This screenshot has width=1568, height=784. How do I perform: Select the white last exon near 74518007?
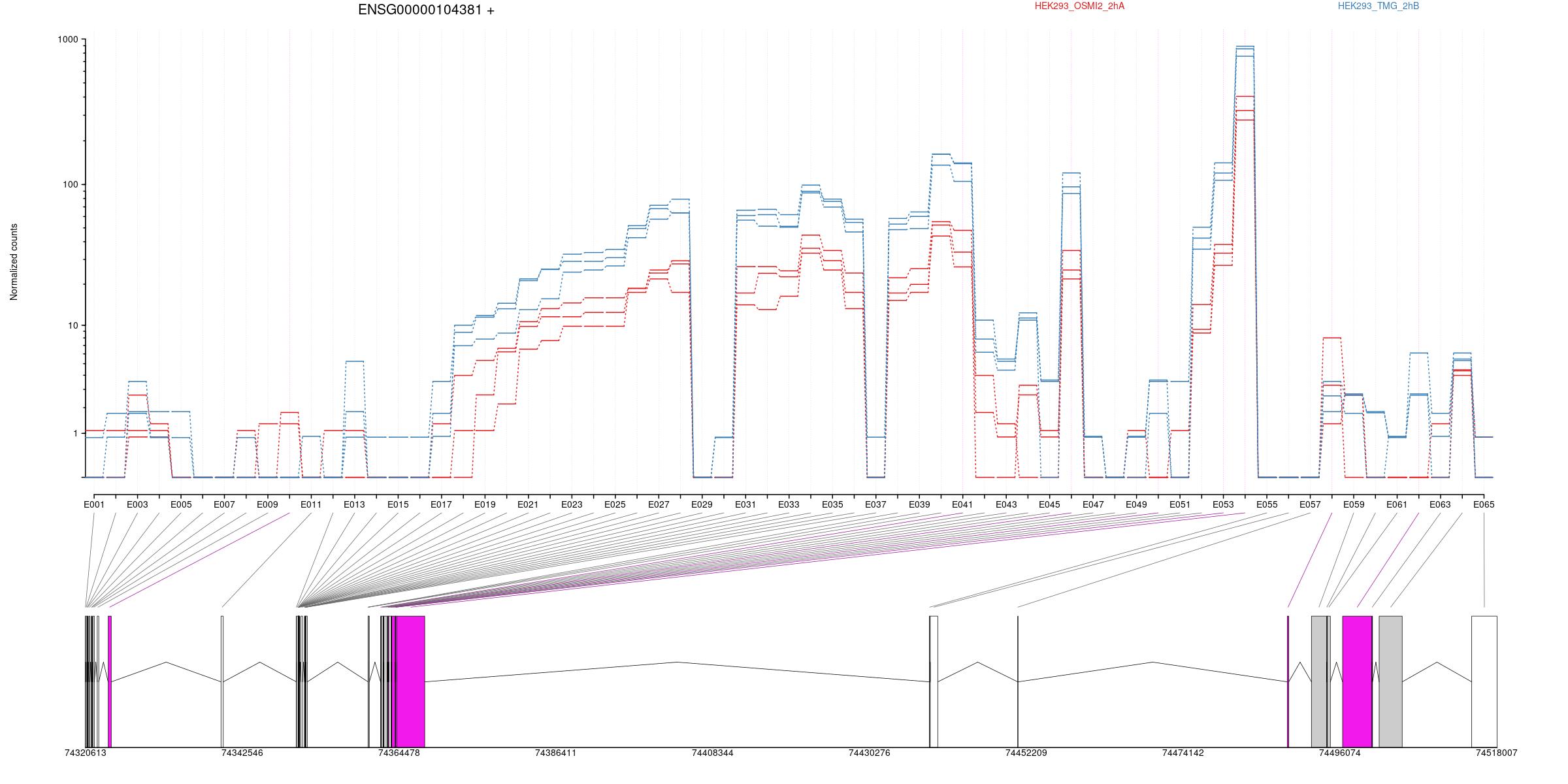pyautogui.click(x=1484, y=681)
